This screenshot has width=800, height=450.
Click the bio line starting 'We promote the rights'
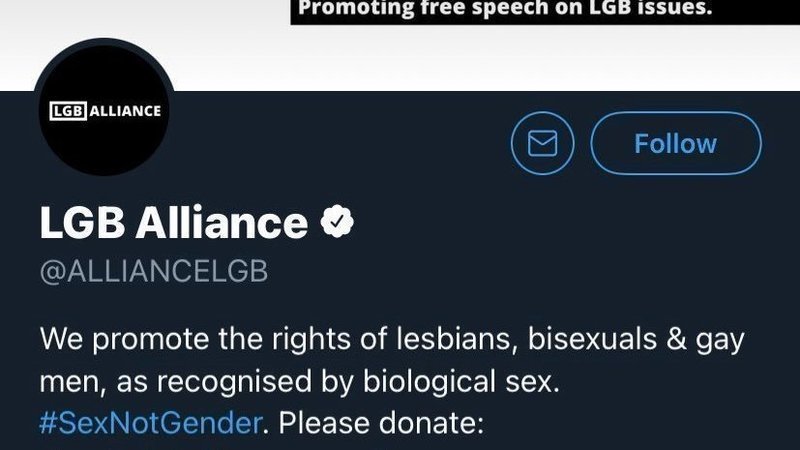[392, 340]
